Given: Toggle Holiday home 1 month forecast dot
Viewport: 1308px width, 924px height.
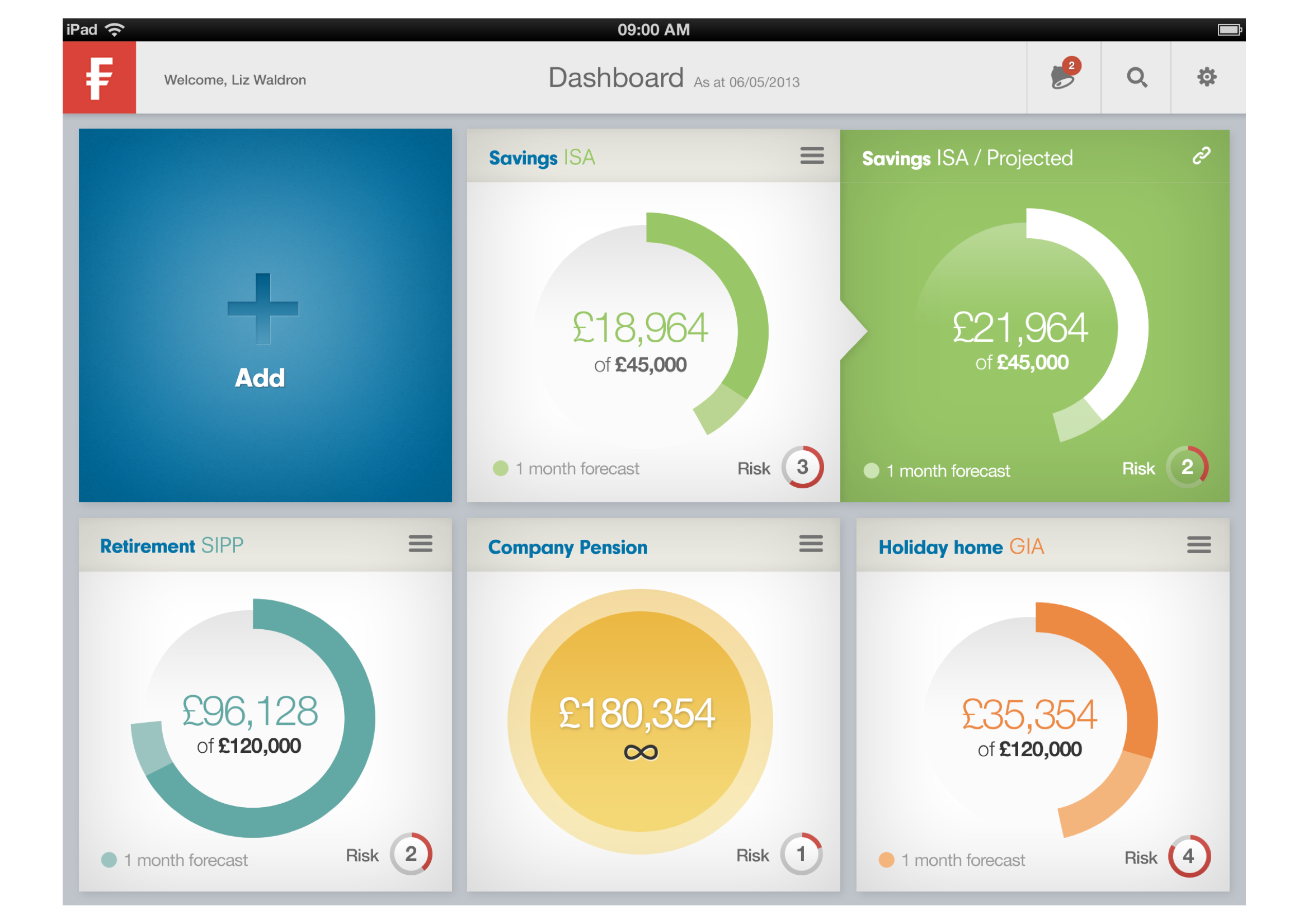Looking at the screenshot, I should [886, 860].
